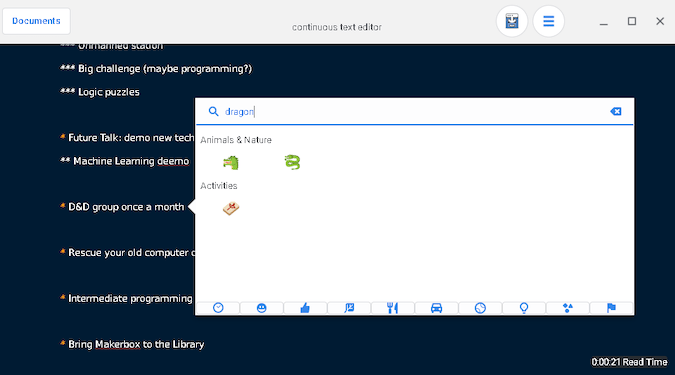Click the save document icon in header
This screenshot has width=675, height=375.
pyautogui.click(x=512, y=21)
